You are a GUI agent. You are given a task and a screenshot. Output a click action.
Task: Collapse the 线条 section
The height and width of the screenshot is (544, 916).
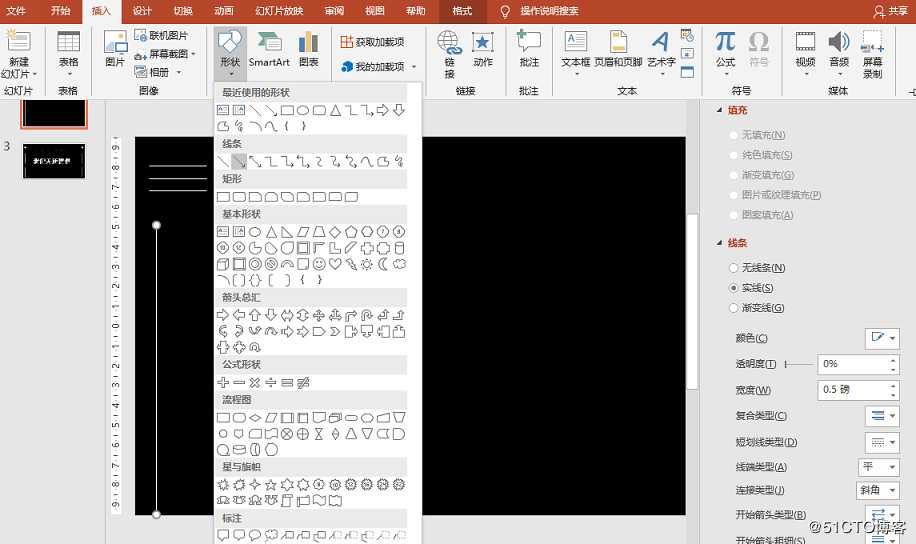point(720,242)
